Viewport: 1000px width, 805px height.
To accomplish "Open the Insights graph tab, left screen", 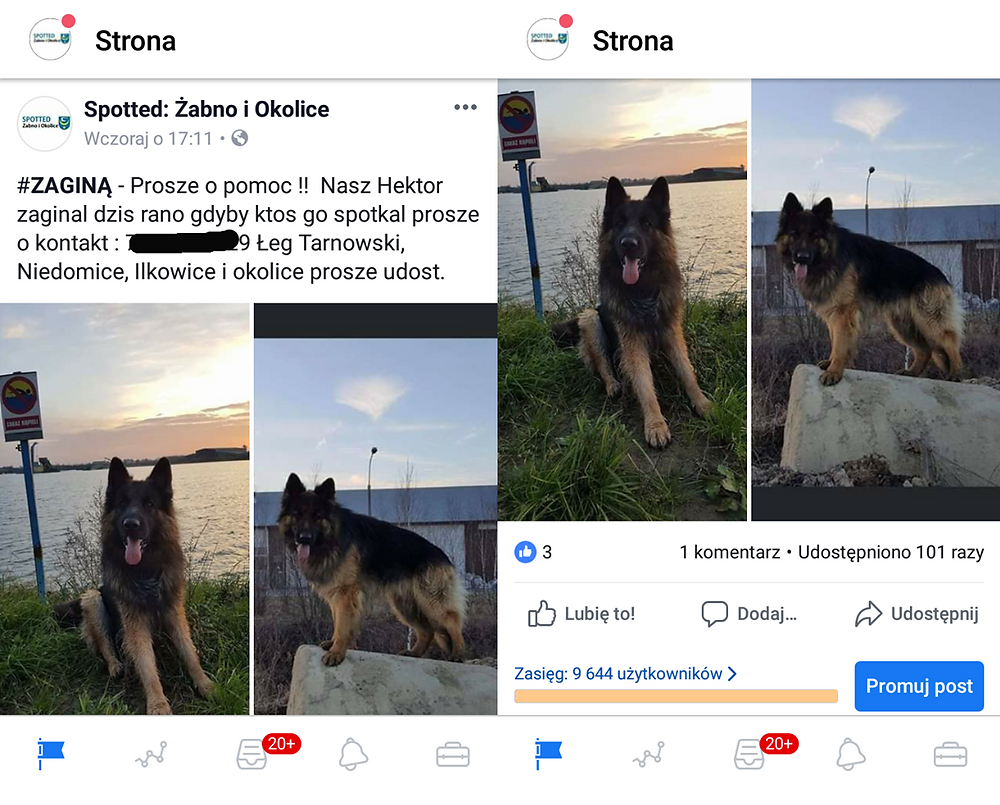I will point(151,755).
